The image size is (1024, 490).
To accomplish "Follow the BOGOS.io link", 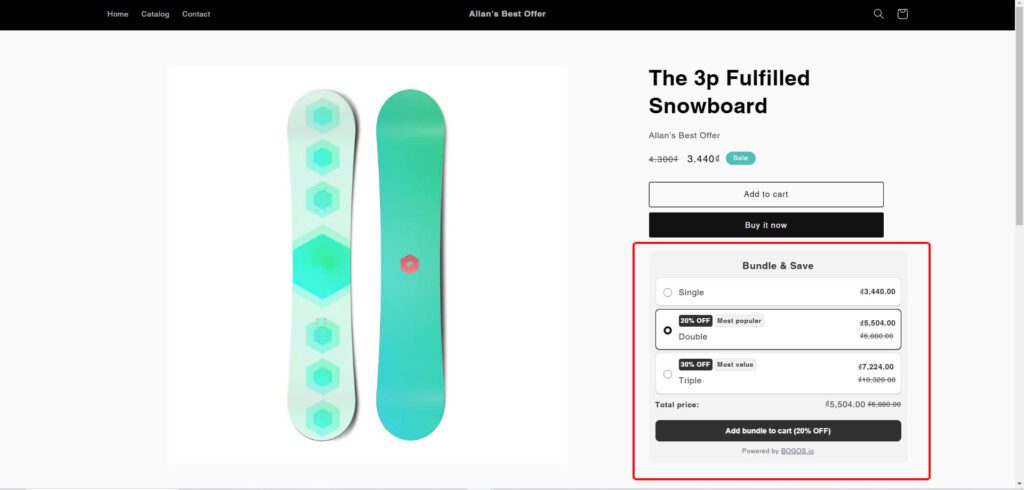I will [797, 451].
